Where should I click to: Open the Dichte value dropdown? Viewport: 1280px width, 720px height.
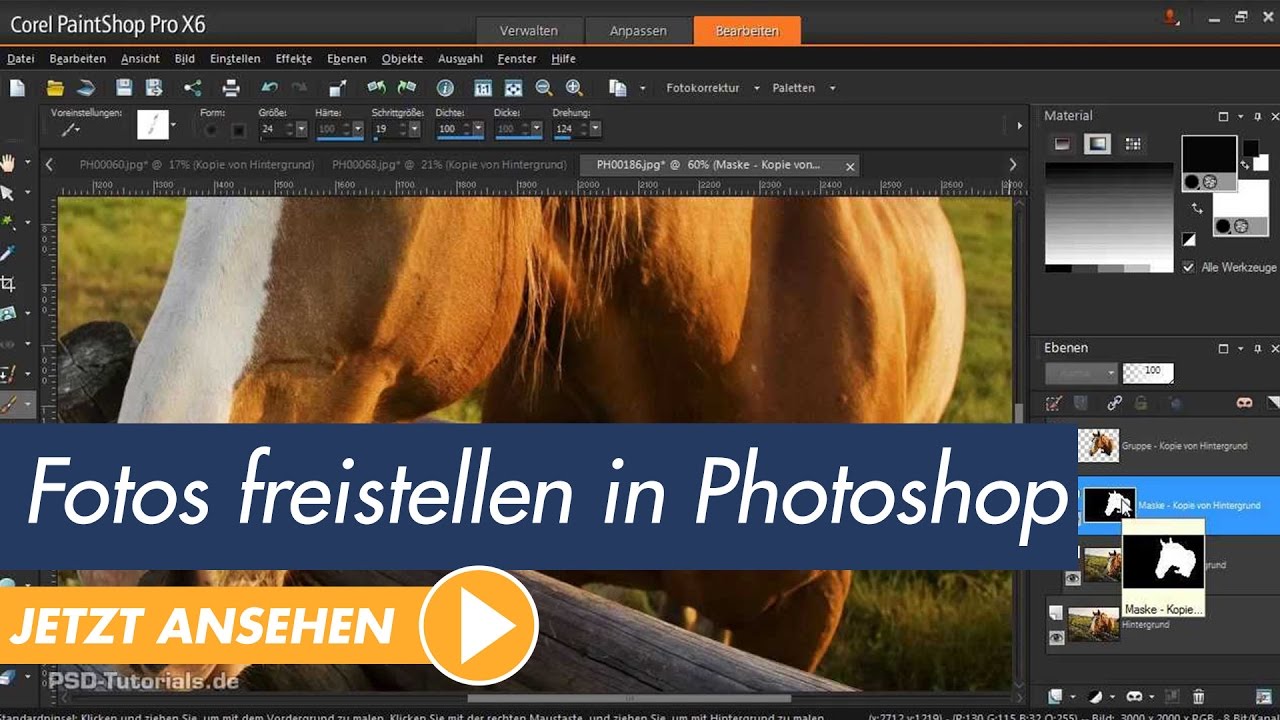click(478, 129)
